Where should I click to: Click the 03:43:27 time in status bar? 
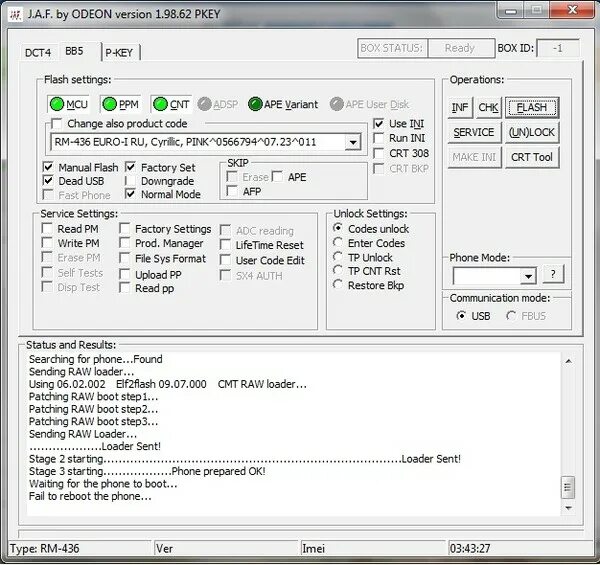pyautogui.click(x=470, y=549)
